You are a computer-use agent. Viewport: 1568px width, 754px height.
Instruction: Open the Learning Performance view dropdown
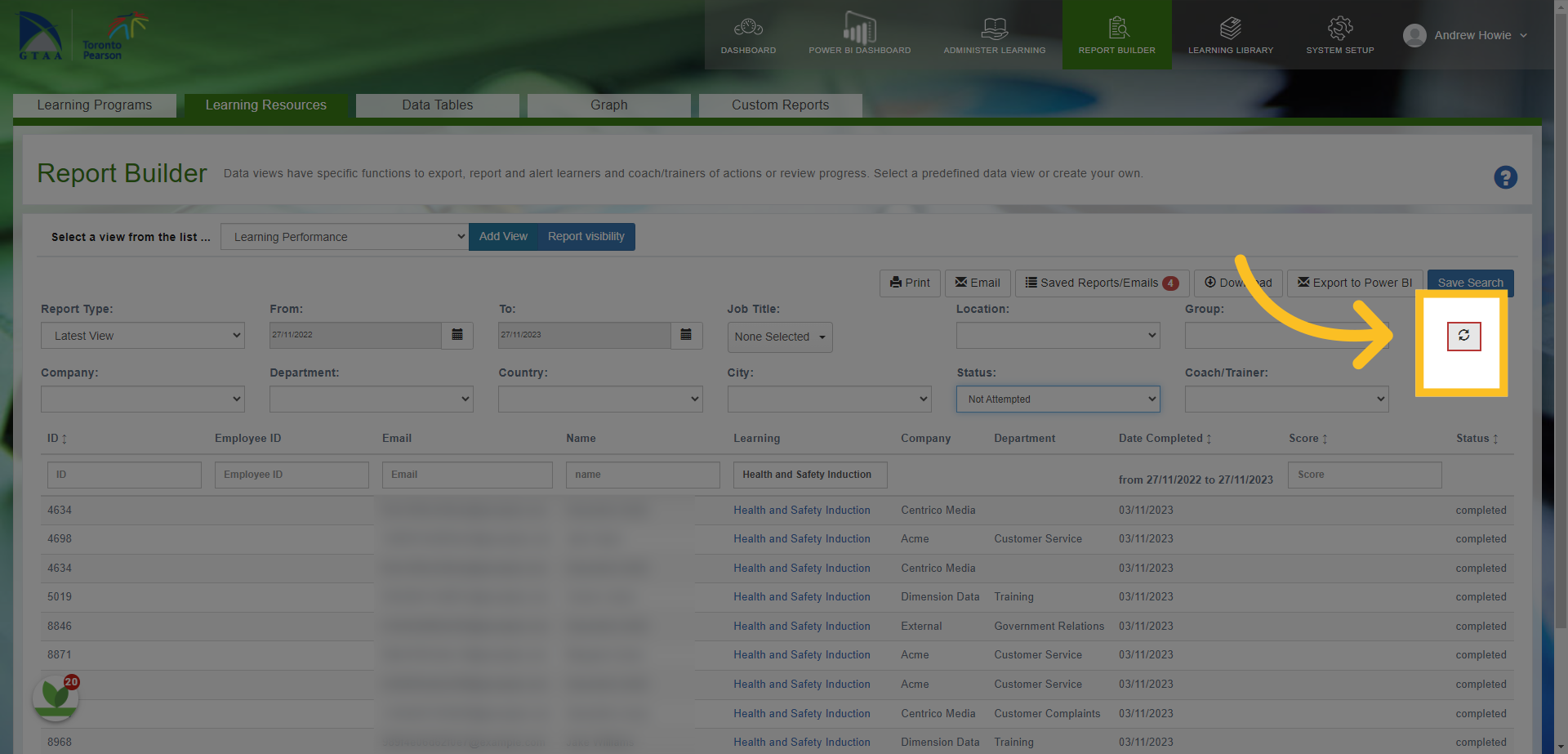345,237
